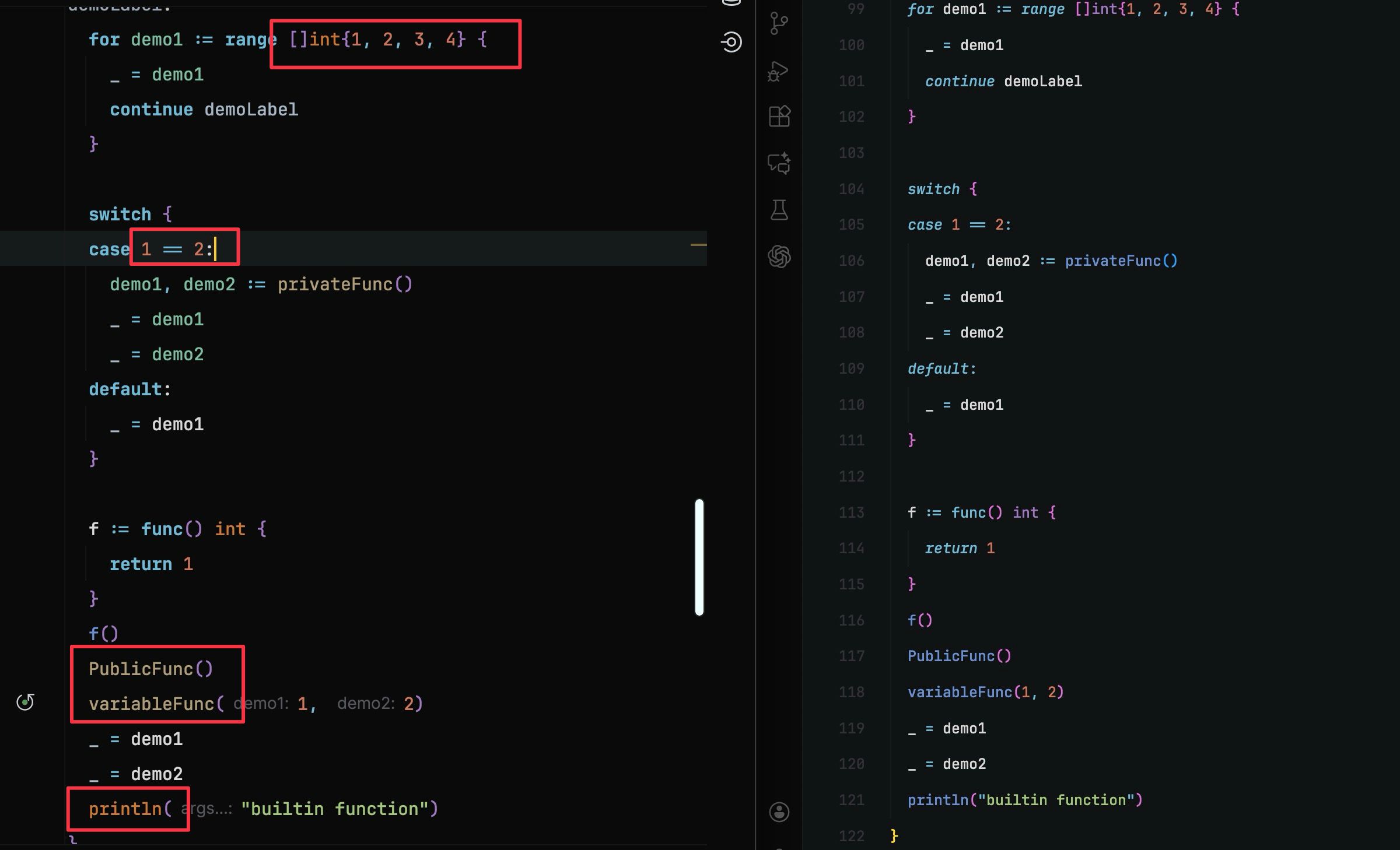Viewport: 1400px width, 850px height.
Task: Click line number 122 in VS Code gutter
Action: 852,836
